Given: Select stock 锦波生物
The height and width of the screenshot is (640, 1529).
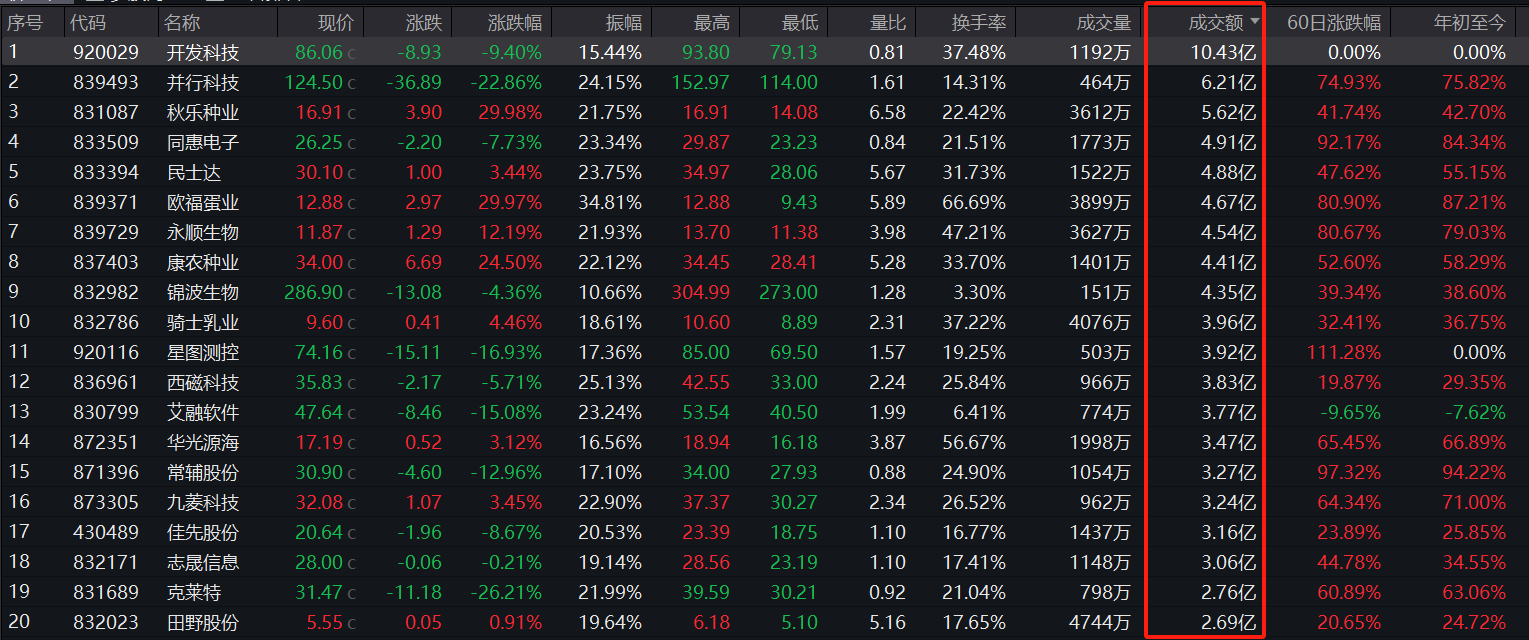Looking at the screenshot, I should [203, 292].
